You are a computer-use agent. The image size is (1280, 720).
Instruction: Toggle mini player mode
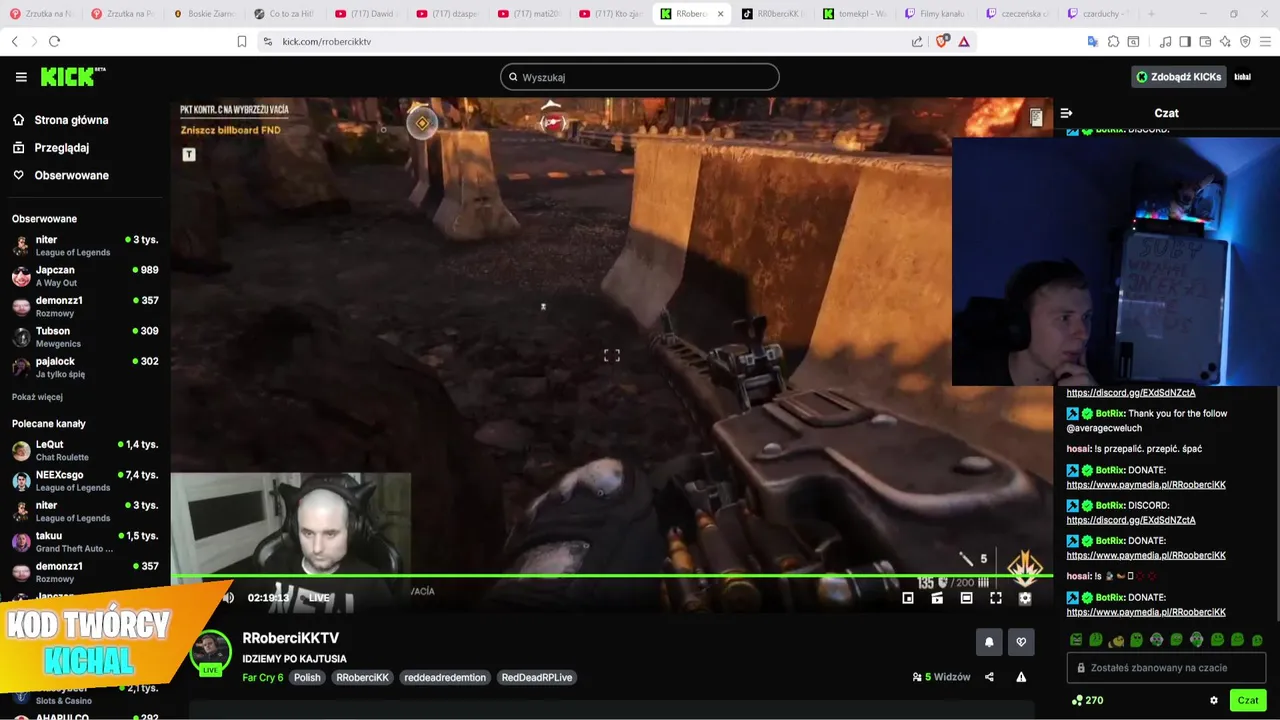point(908,598)
